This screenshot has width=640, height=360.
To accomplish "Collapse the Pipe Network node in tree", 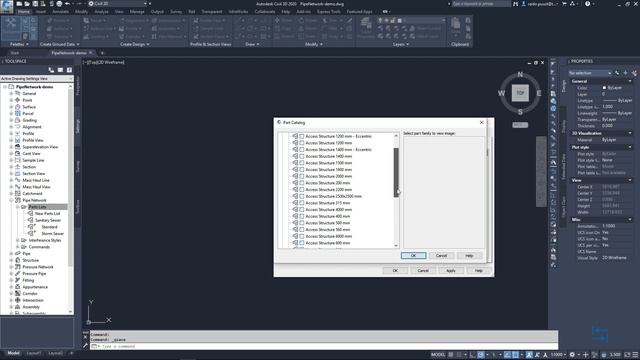I will (11, 200).
